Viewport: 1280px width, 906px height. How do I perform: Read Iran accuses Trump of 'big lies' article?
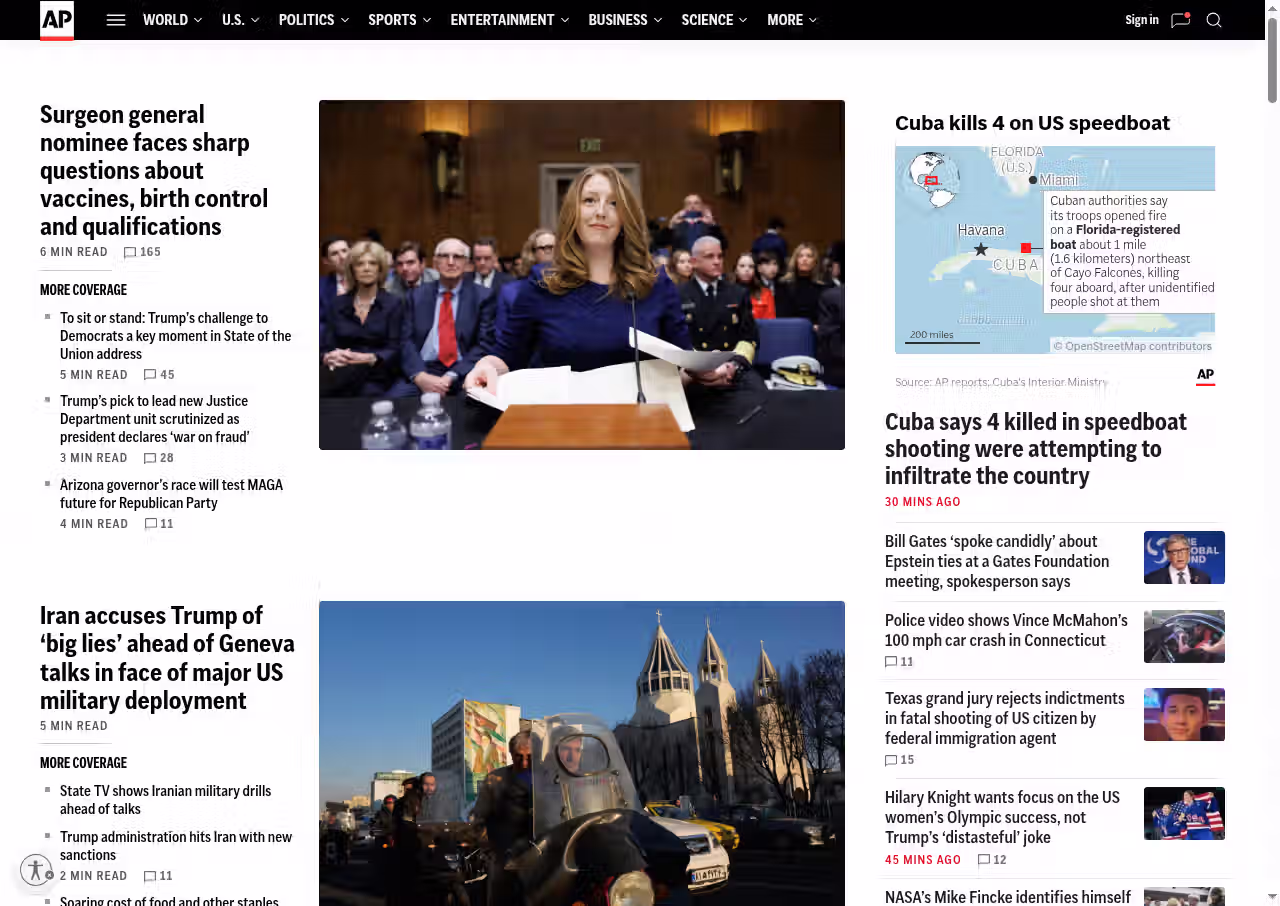tap(167, 657)
